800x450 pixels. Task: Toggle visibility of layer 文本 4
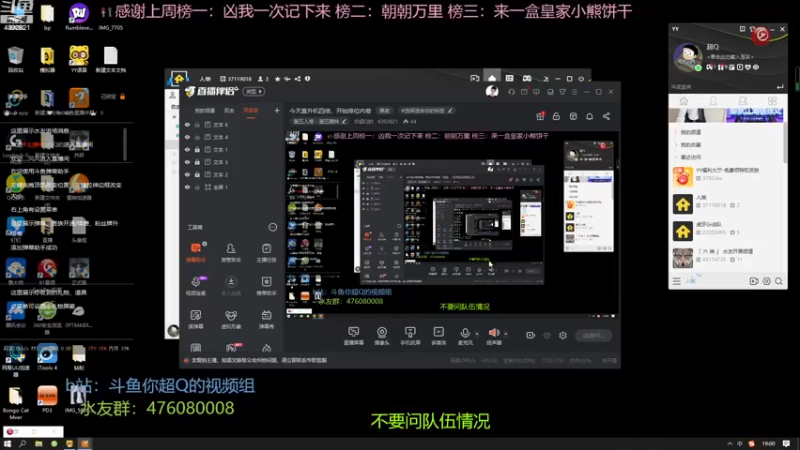coord(187,137)
